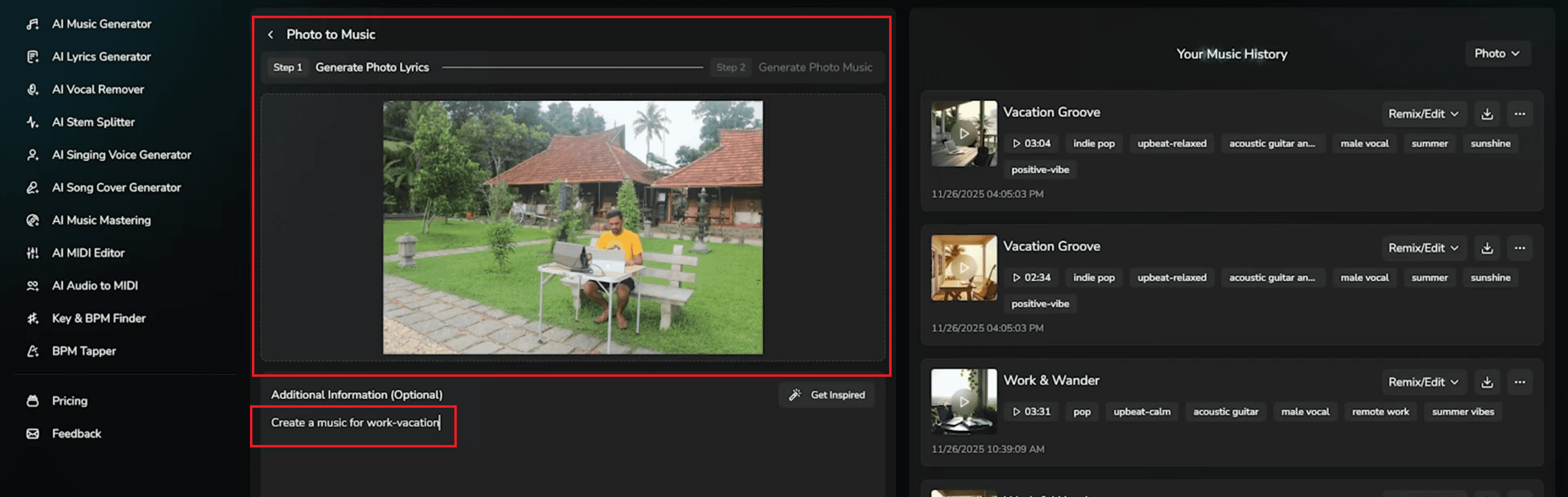Click the AI Lyrics Generator icon

click(33, 56)
